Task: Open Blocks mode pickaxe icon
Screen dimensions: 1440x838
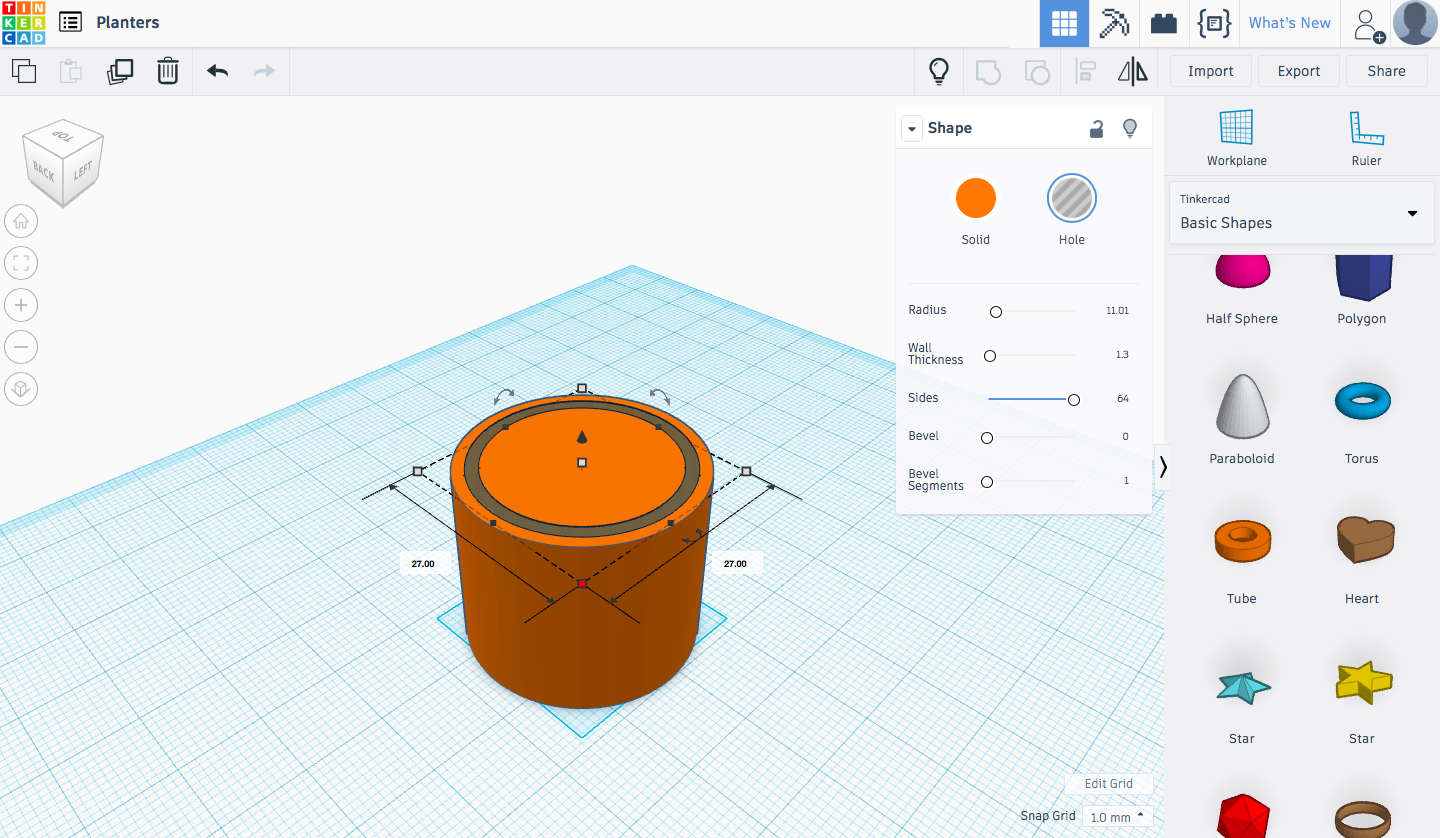Action: click(1114, 23)
